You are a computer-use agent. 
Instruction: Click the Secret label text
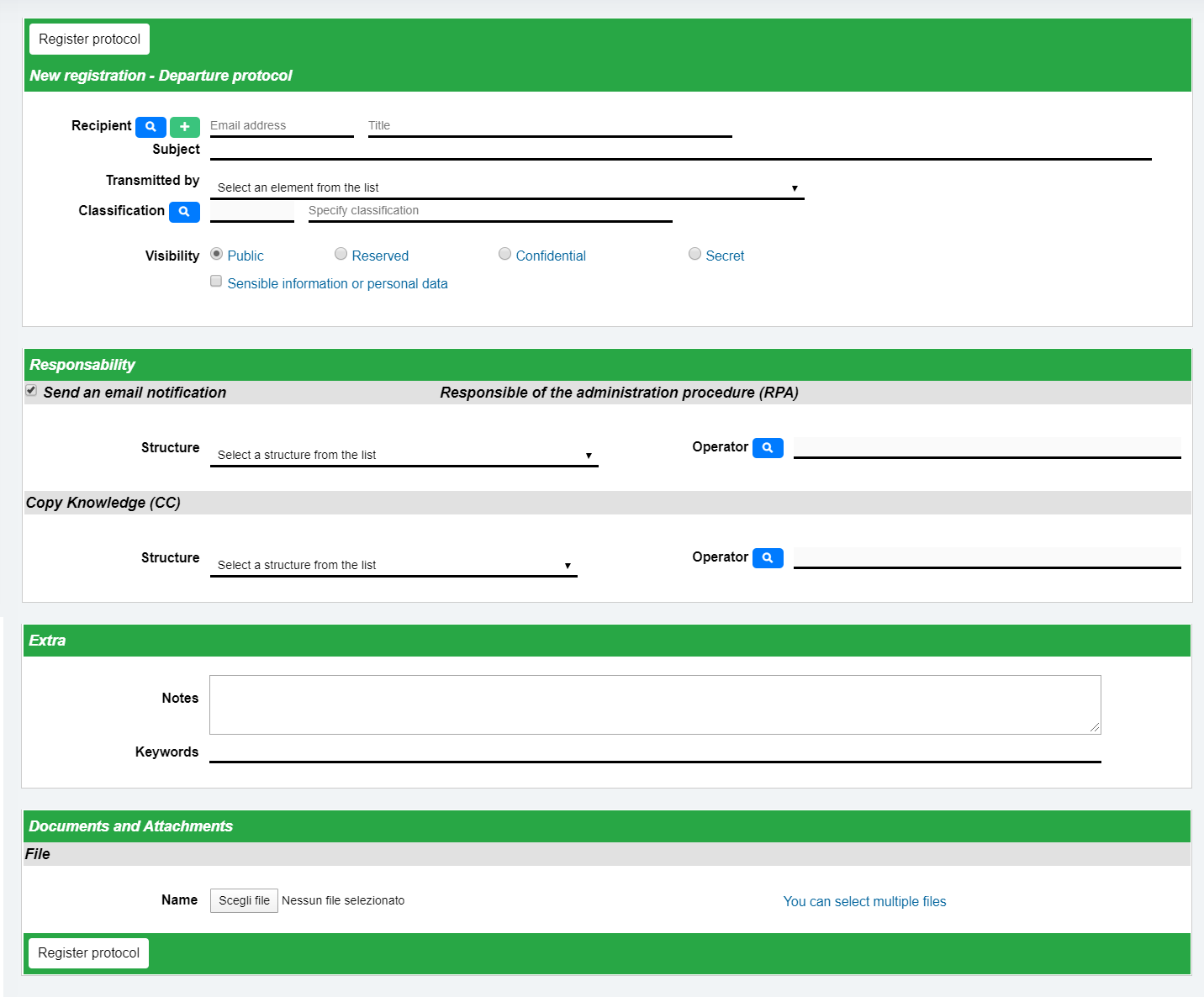725,256
